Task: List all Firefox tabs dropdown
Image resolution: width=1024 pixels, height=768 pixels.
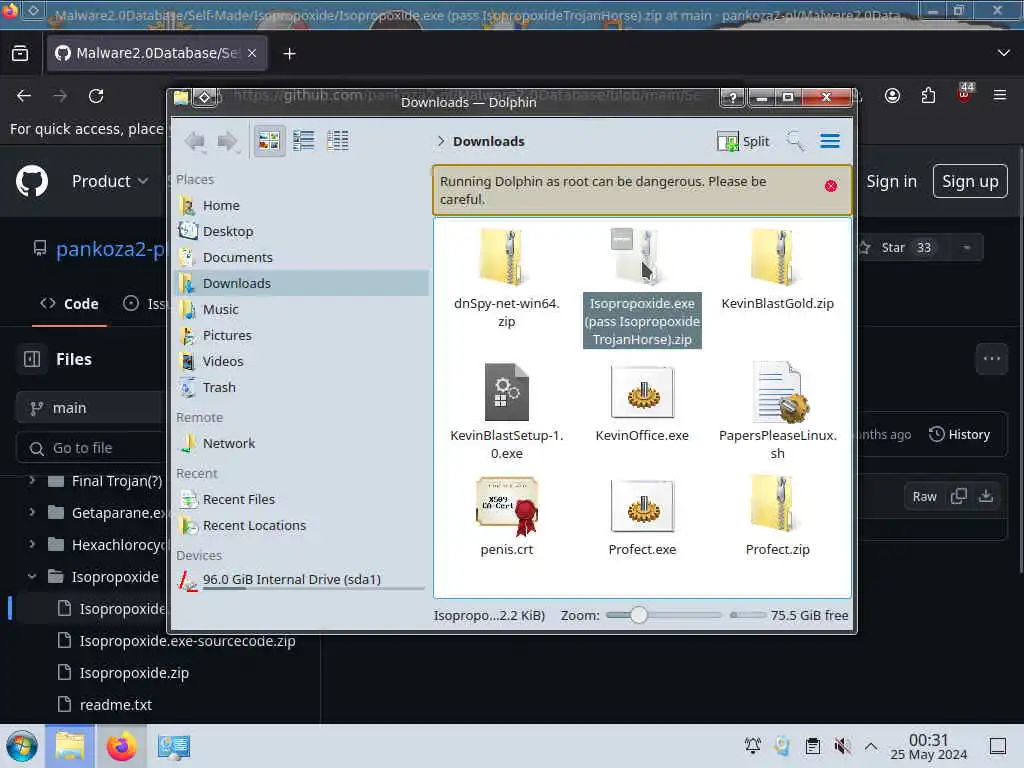Action: [1004, 53]
